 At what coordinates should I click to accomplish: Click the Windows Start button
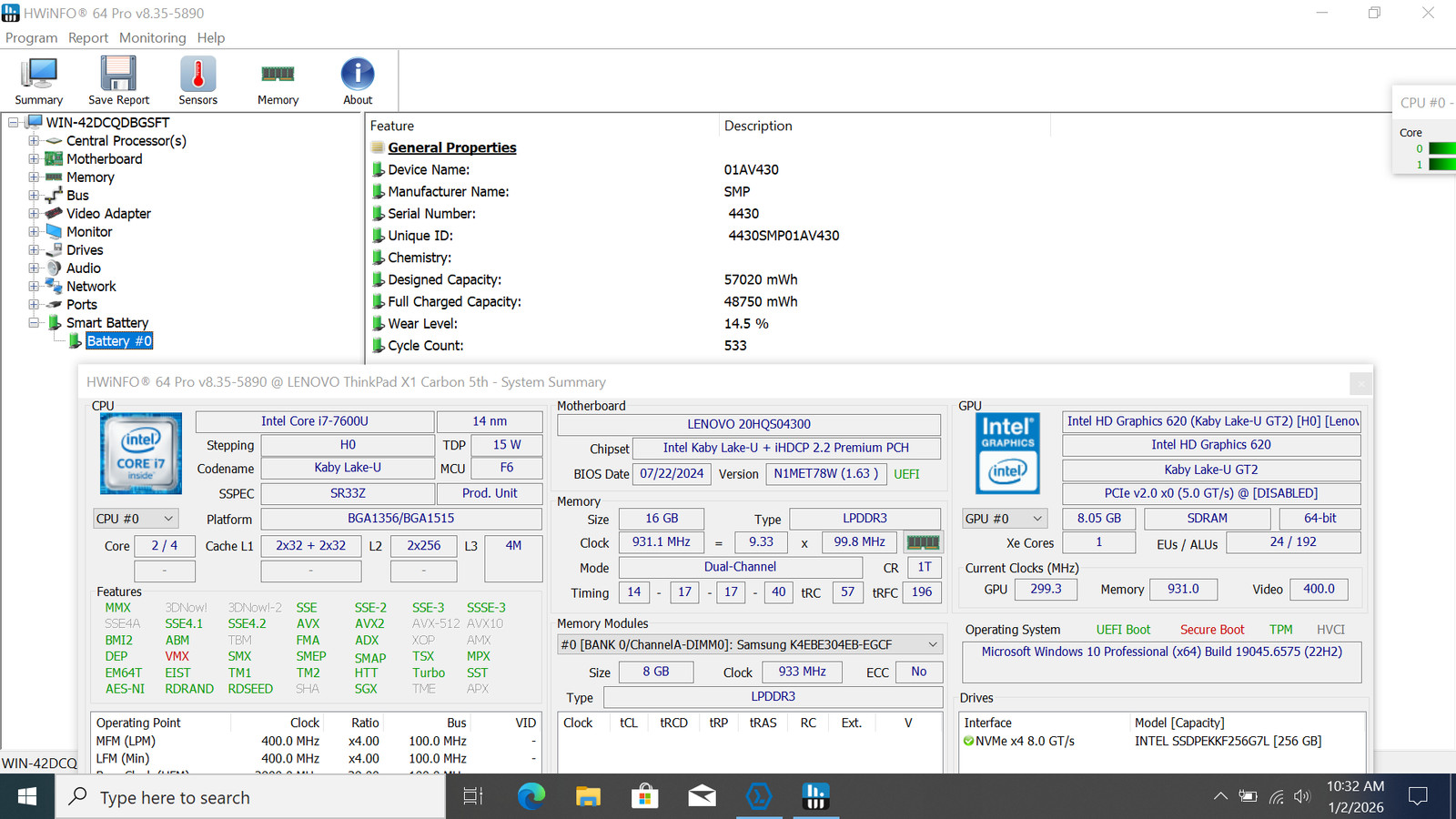coord(27,797)
